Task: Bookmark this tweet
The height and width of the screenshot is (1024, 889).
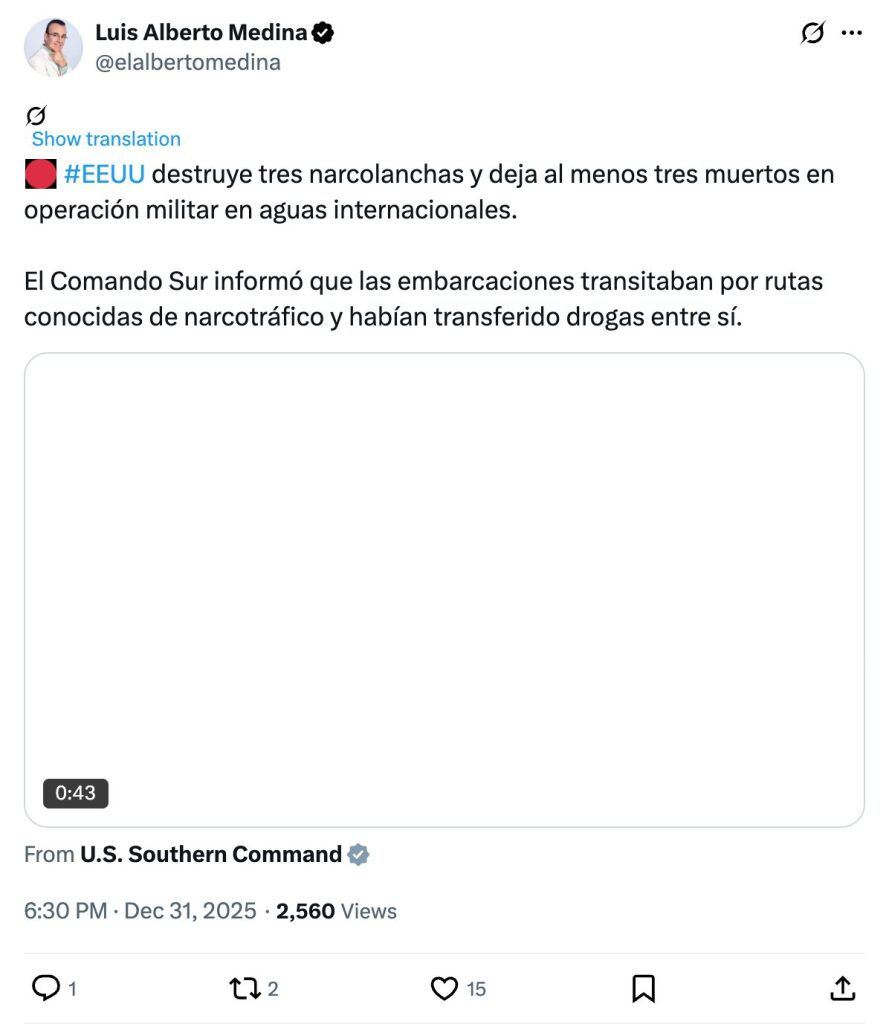Action: pyautogui.click(x=643, y=988)
